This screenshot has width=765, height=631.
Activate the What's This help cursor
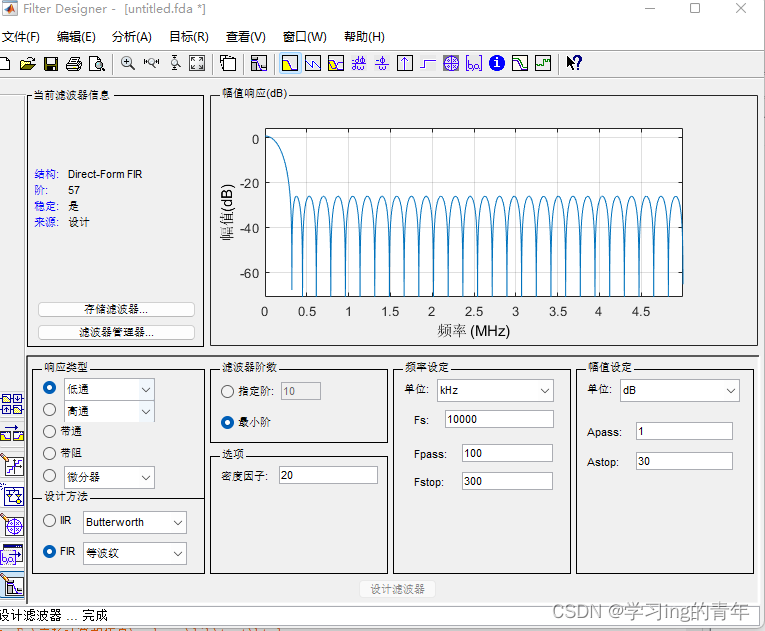[x=574, y=63]
